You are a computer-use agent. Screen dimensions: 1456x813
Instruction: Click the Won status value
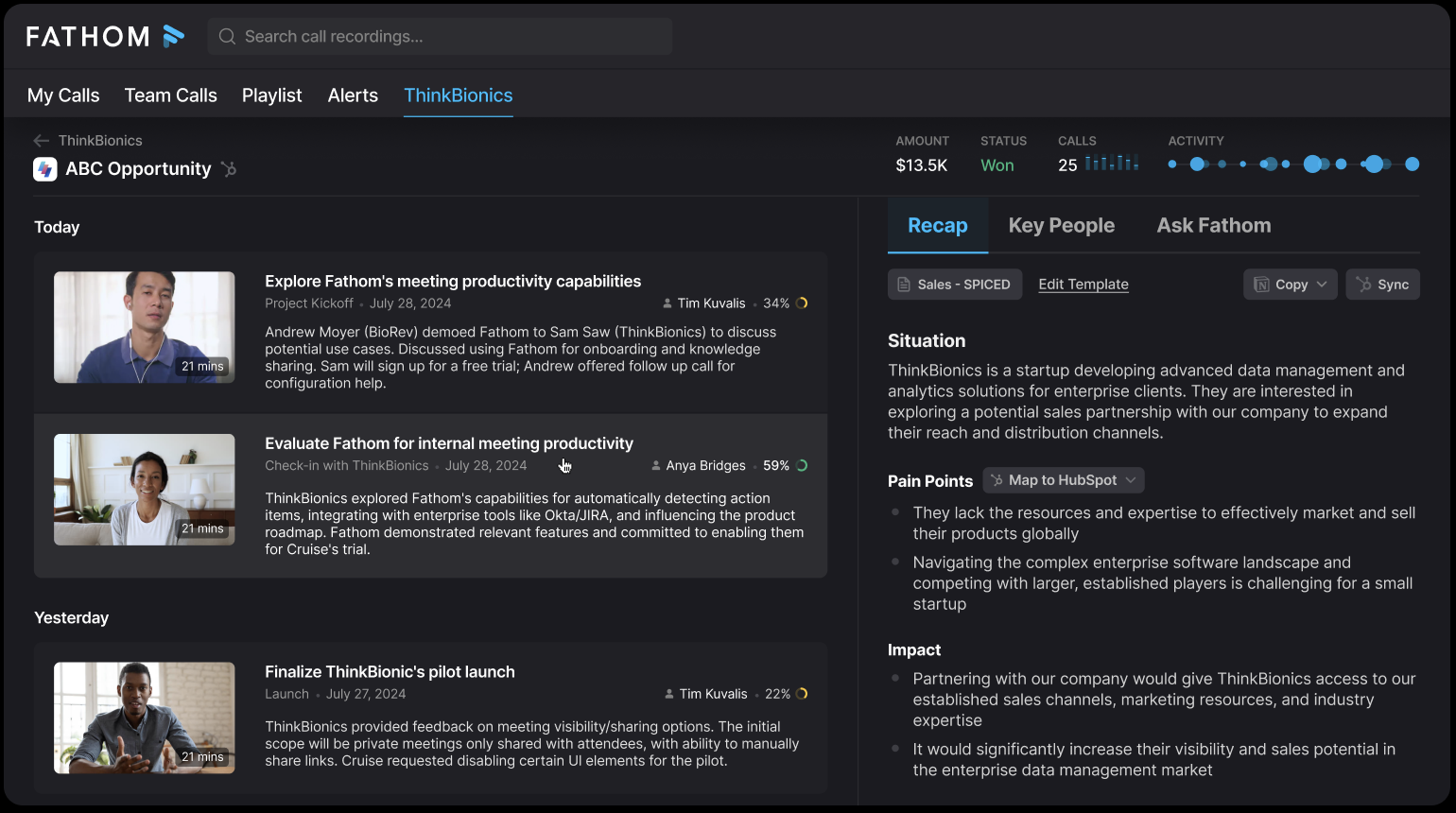(997, 165)
